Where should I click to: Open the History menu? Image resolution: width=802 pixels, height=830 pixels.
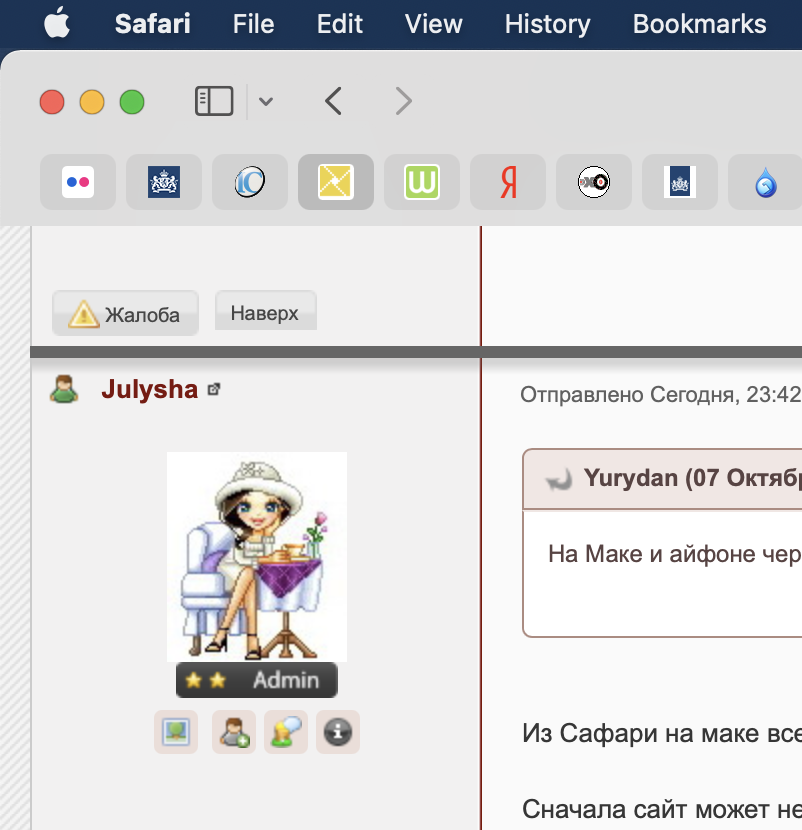pyautogui.click(x=547, y=24)
